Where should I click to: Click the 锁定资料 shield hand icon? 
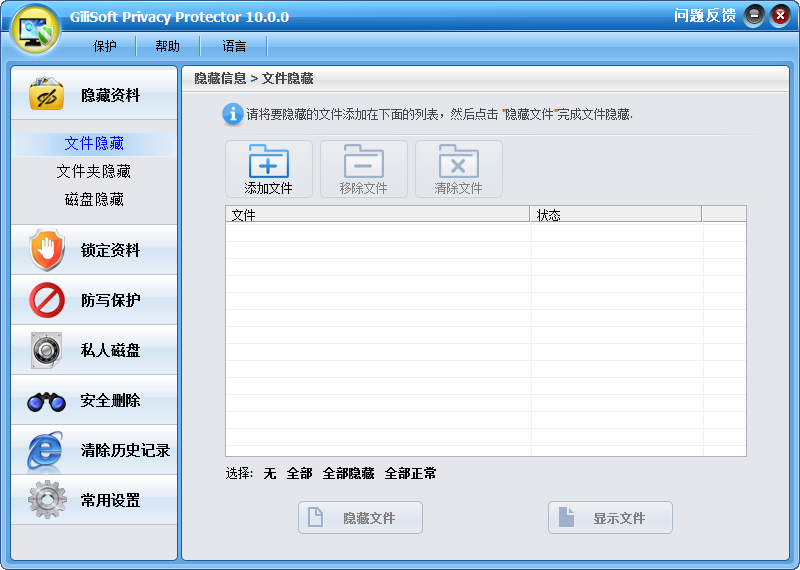point(47,250)
